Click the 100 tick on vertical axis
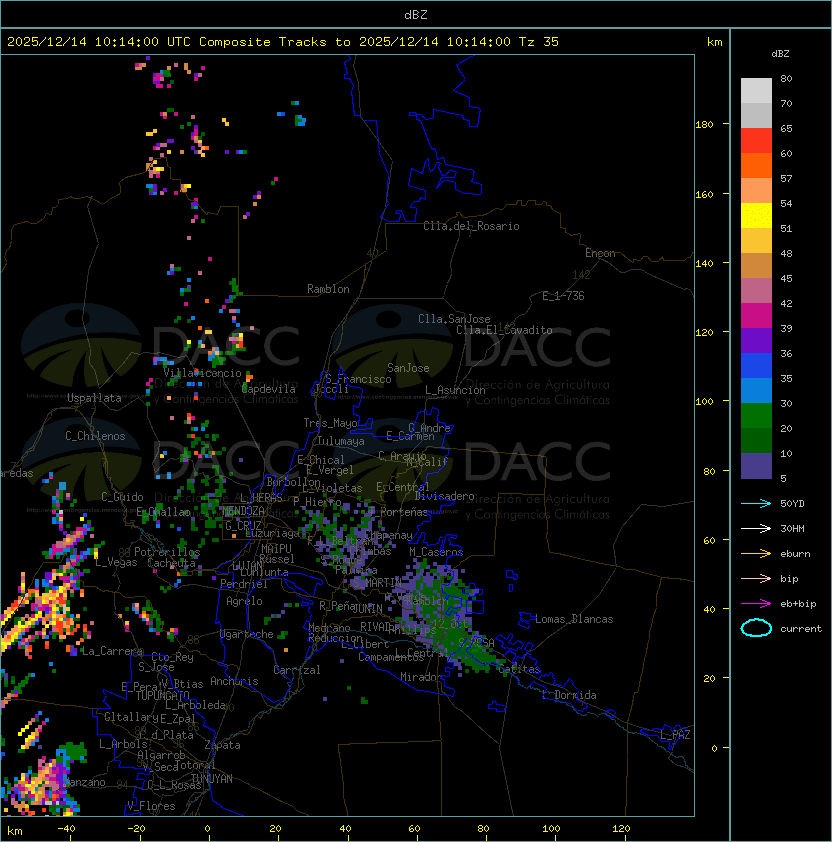832x842 pixels. coord(704,401)
